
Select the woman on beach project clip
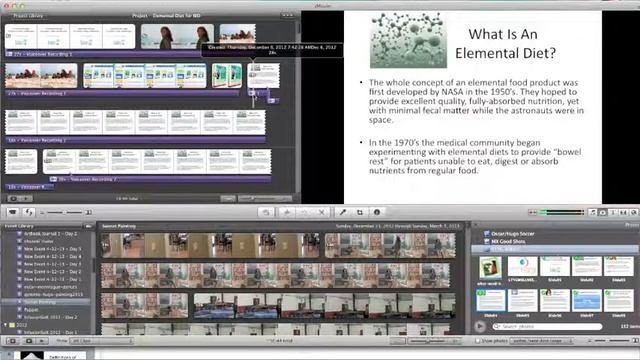(177, 36)
